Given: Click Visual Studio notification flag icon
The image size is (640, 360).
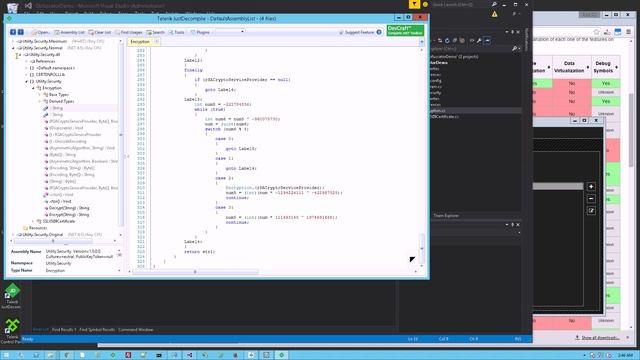Looking at the screenshot, I should (414, 4).
